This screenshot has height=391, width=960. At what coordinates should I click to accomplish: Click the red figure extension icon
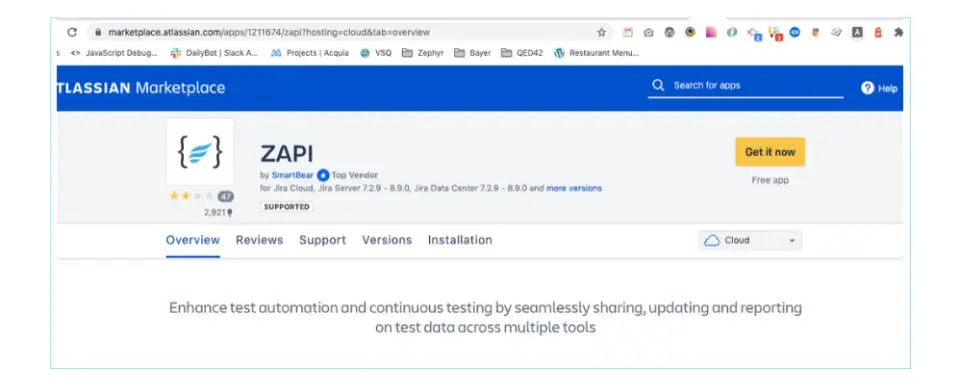pyautogui.click(x=877, y=33)
